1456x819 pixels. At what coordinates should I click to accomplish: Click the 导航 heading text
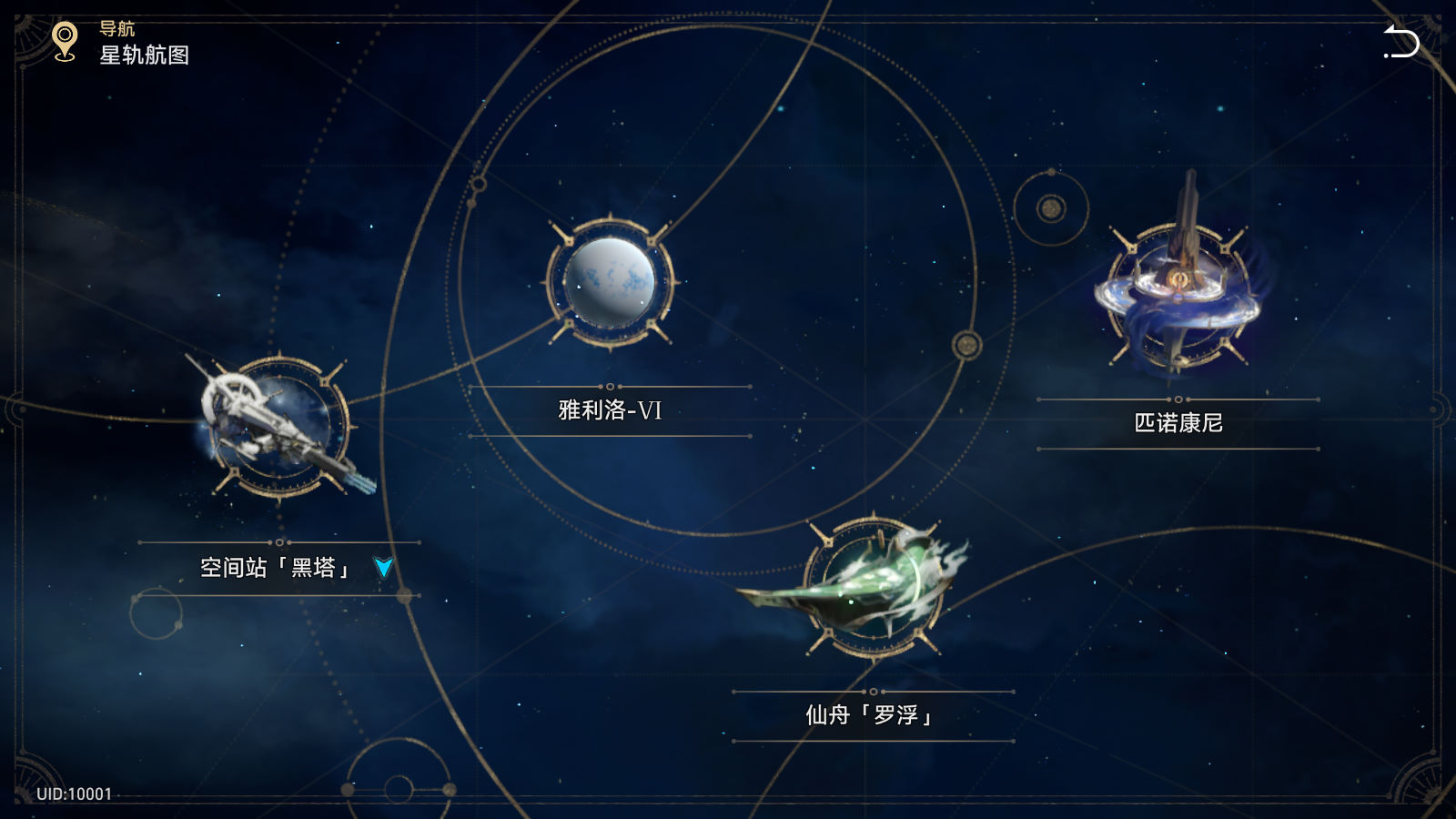click(x=116, y=29)
